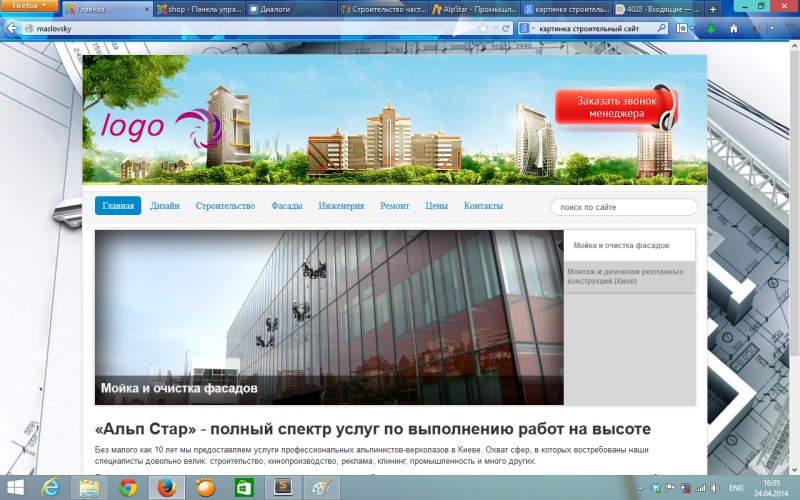Open the Ремонт menu item
Viewport: 800px width, 500px height.
coord(394,206)
